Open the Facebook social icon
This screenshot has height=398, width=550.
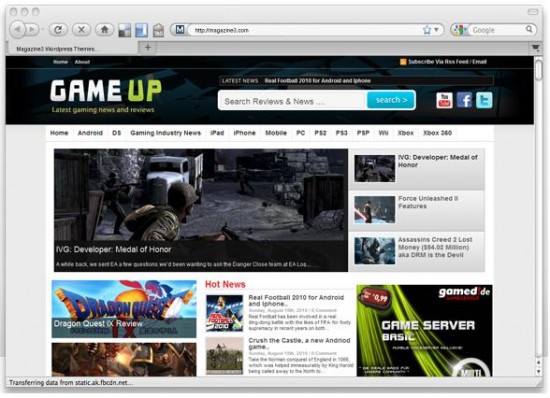(x=464, y=100)
